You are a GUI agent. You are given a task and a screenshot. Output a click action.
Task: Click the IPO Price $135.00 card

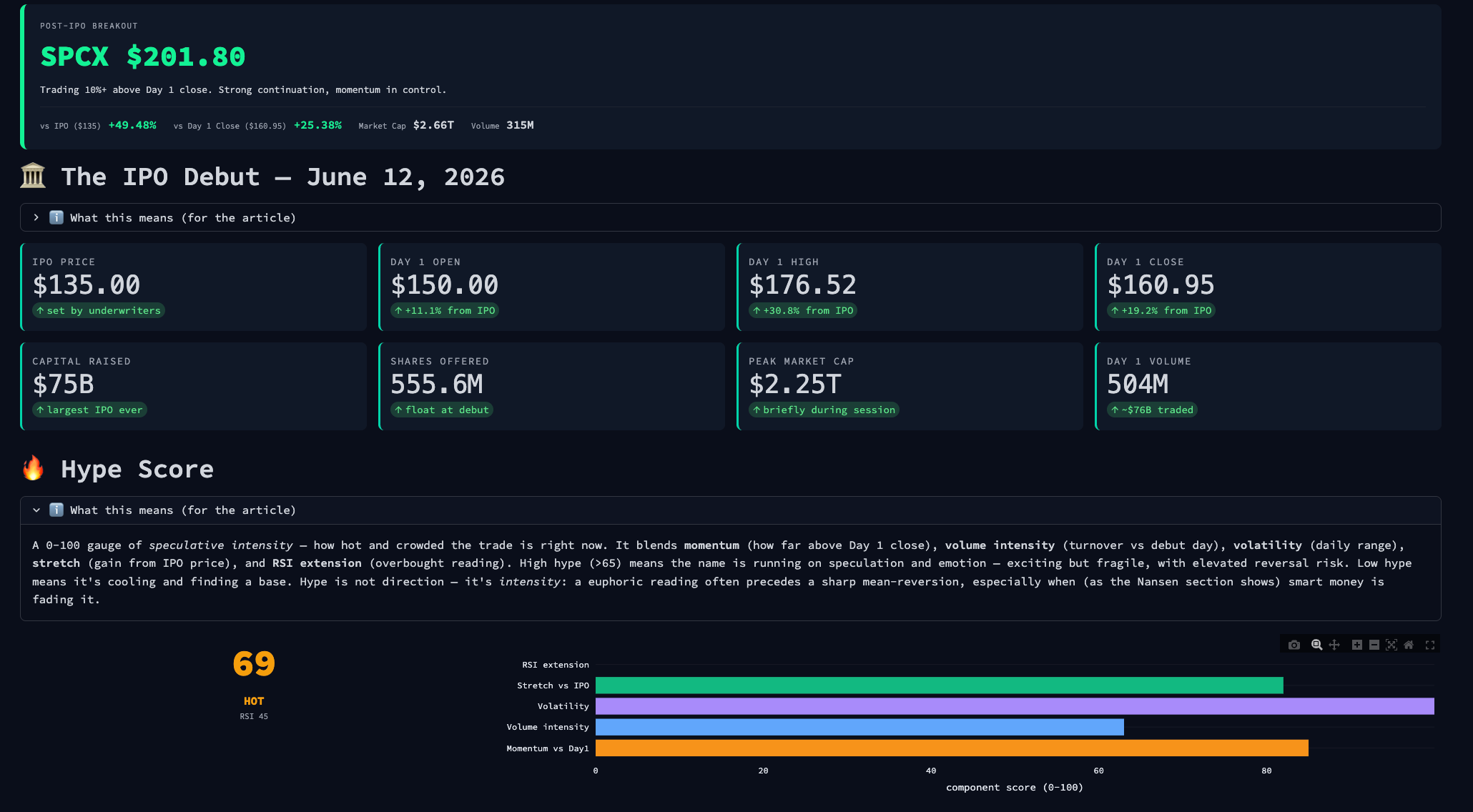(194, 287)
